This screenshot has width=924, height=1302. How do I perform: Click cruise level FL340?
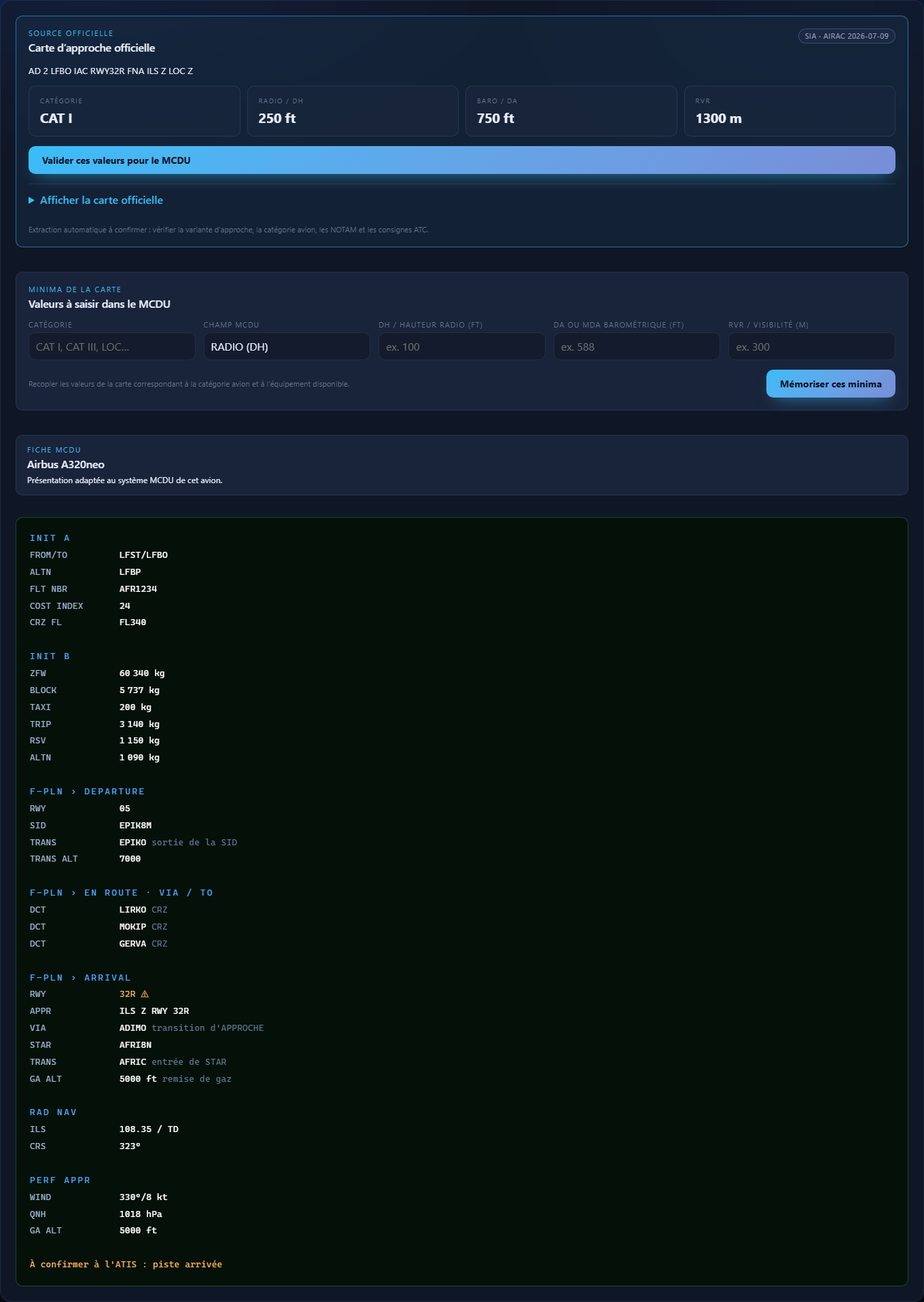point(132,622)
